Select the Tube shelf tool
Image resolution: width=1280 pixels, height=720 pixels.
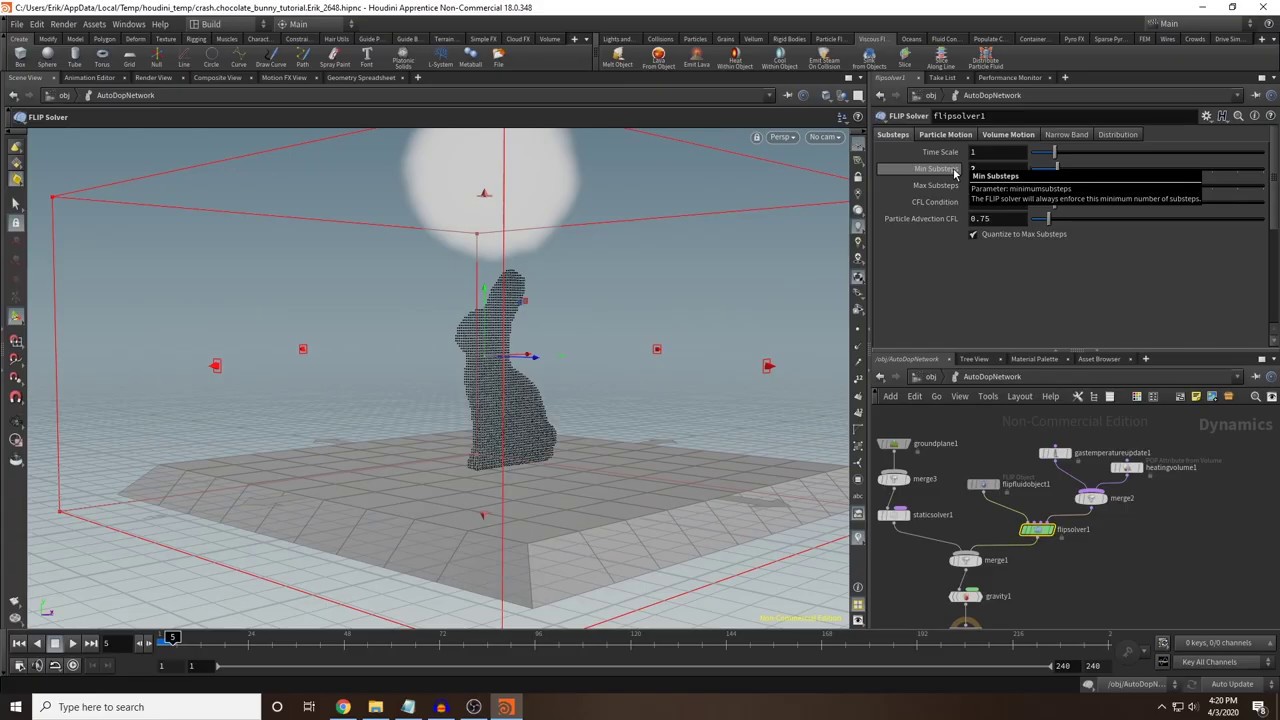(x=74, y=57)
